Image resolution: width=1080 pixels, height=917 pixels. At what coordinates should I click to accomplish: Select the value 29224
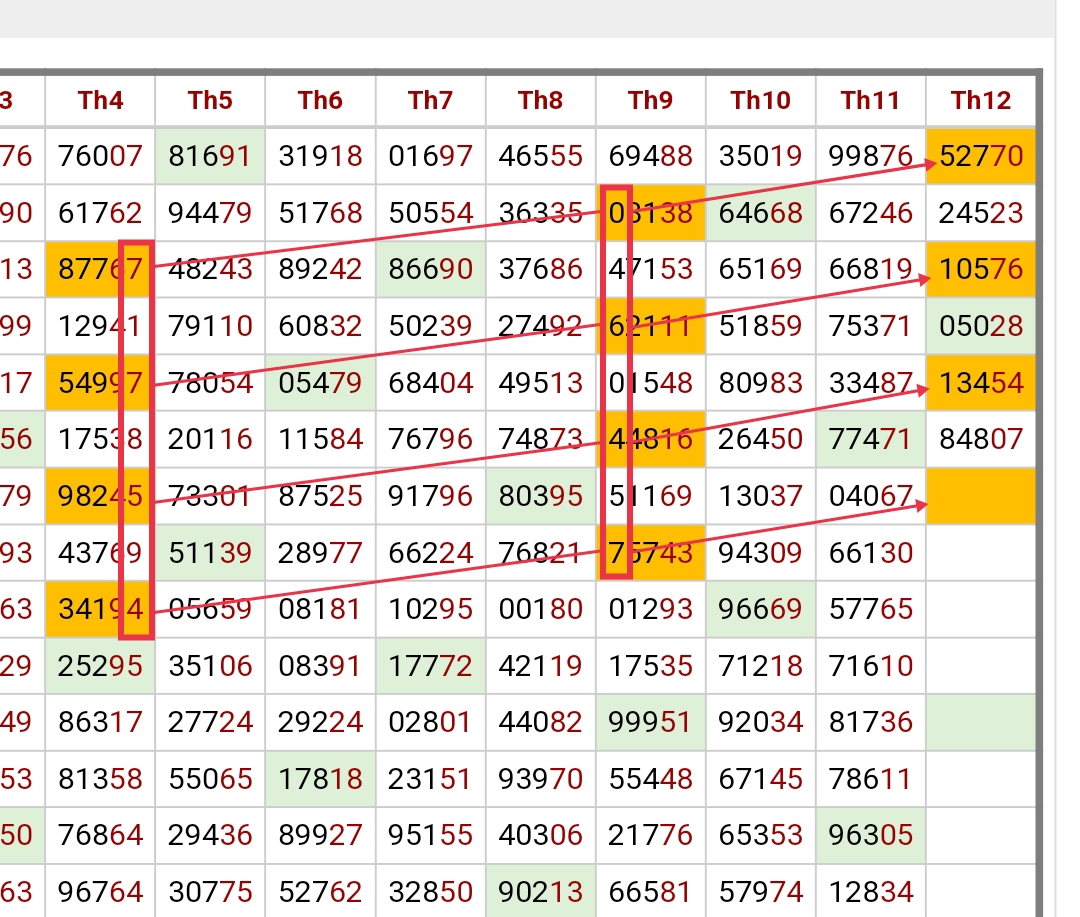pyautogui.click(x=321, y=723)
